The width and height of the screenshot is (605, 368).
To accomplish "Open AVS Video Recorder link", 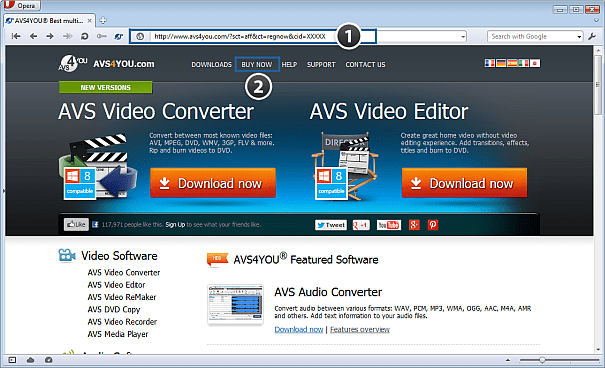I will (122, 322).
